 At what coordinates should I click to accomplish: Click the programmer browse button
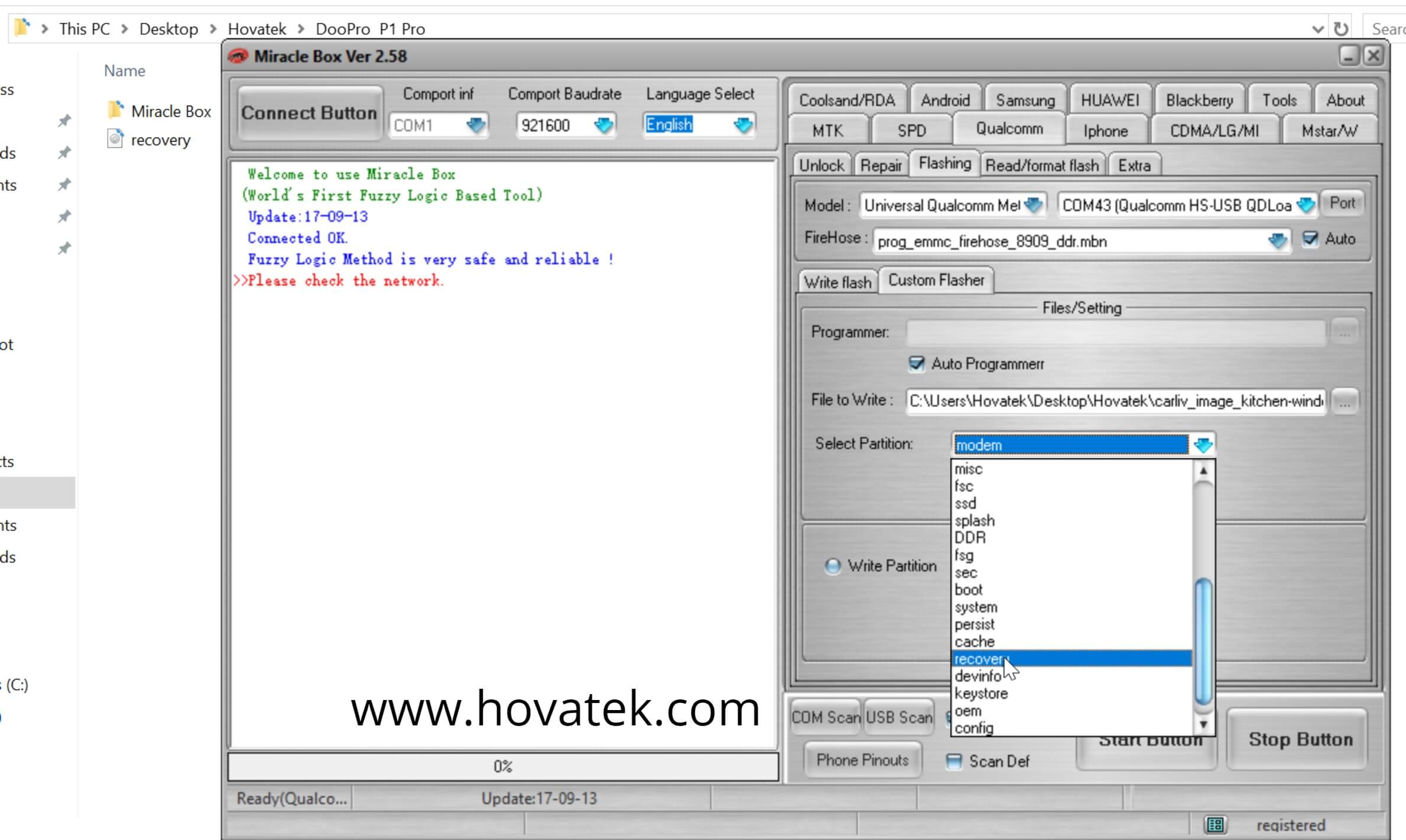[x=1345, y=333]
